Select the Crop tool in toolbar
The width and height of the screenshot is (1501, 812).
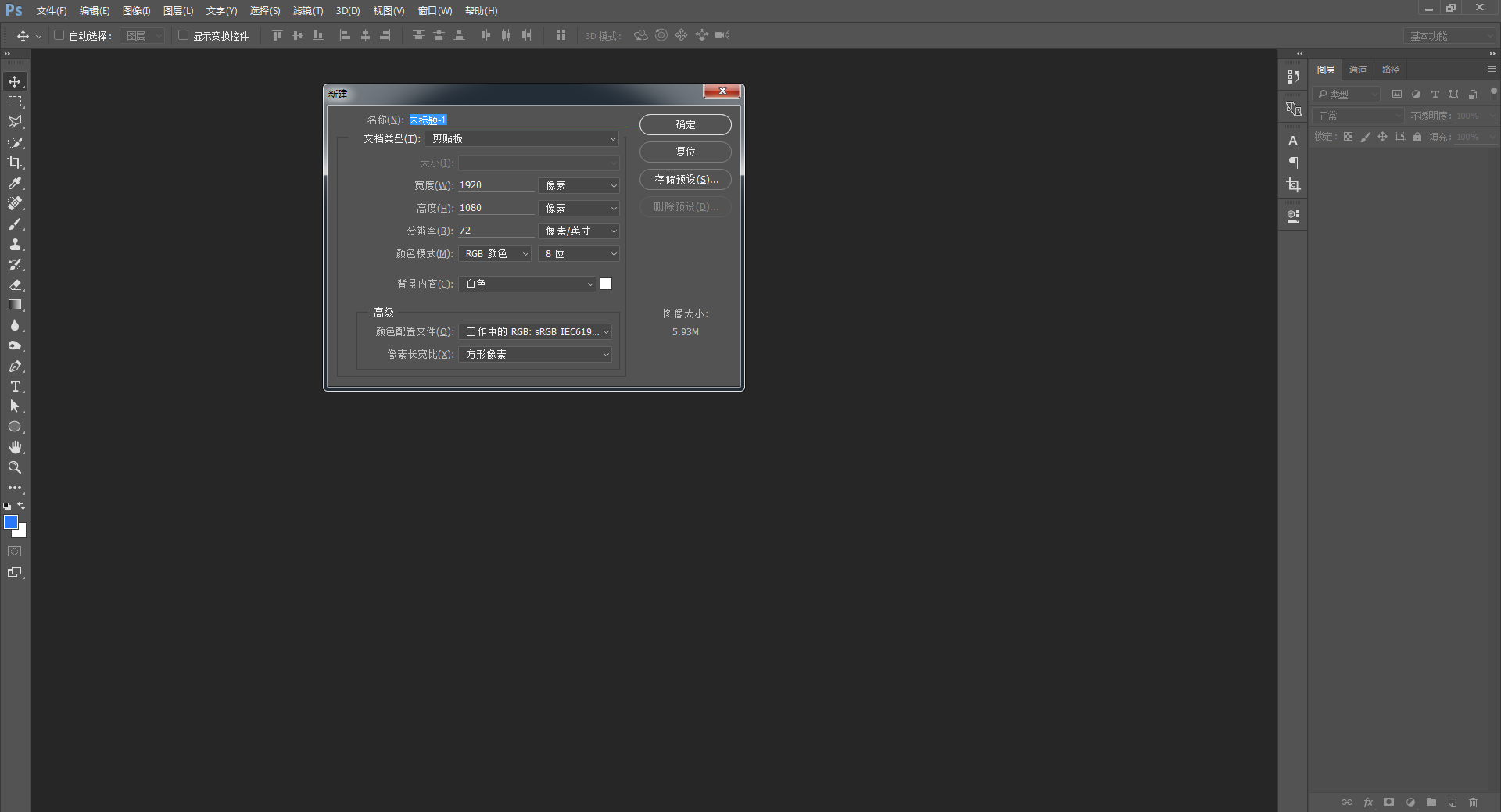point(15,163)
